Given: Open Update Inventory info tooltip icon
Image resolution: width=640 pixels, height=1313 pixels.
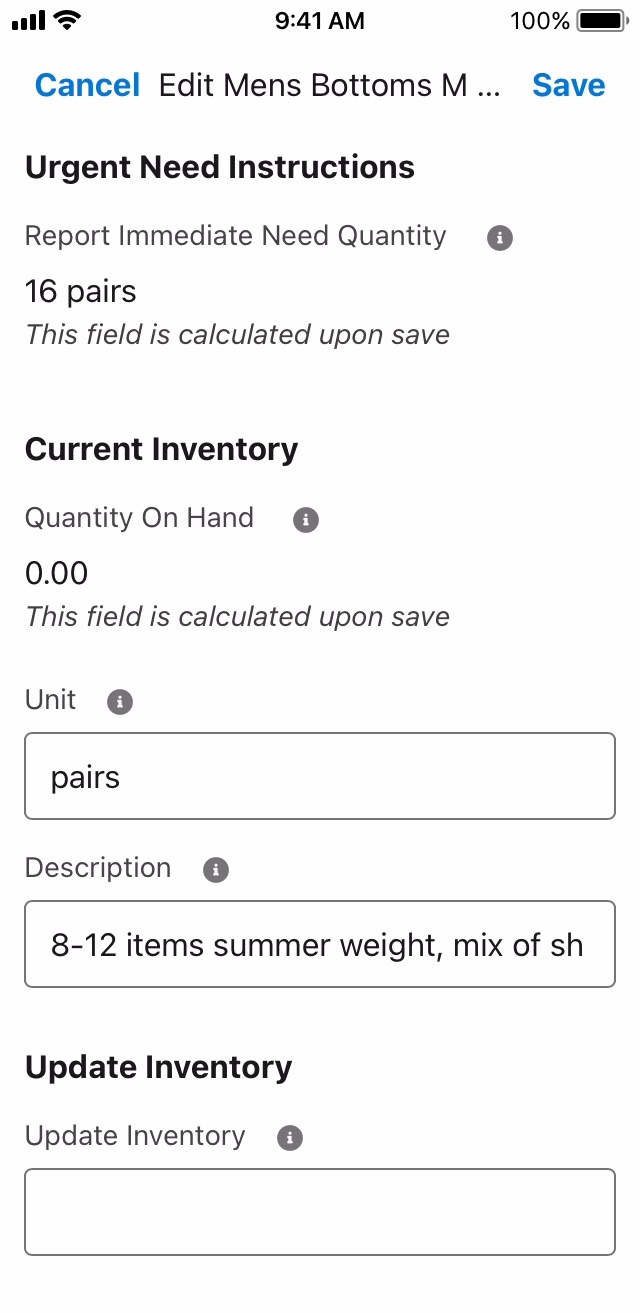Looking at the screenshot, I should pos(290,1138).
